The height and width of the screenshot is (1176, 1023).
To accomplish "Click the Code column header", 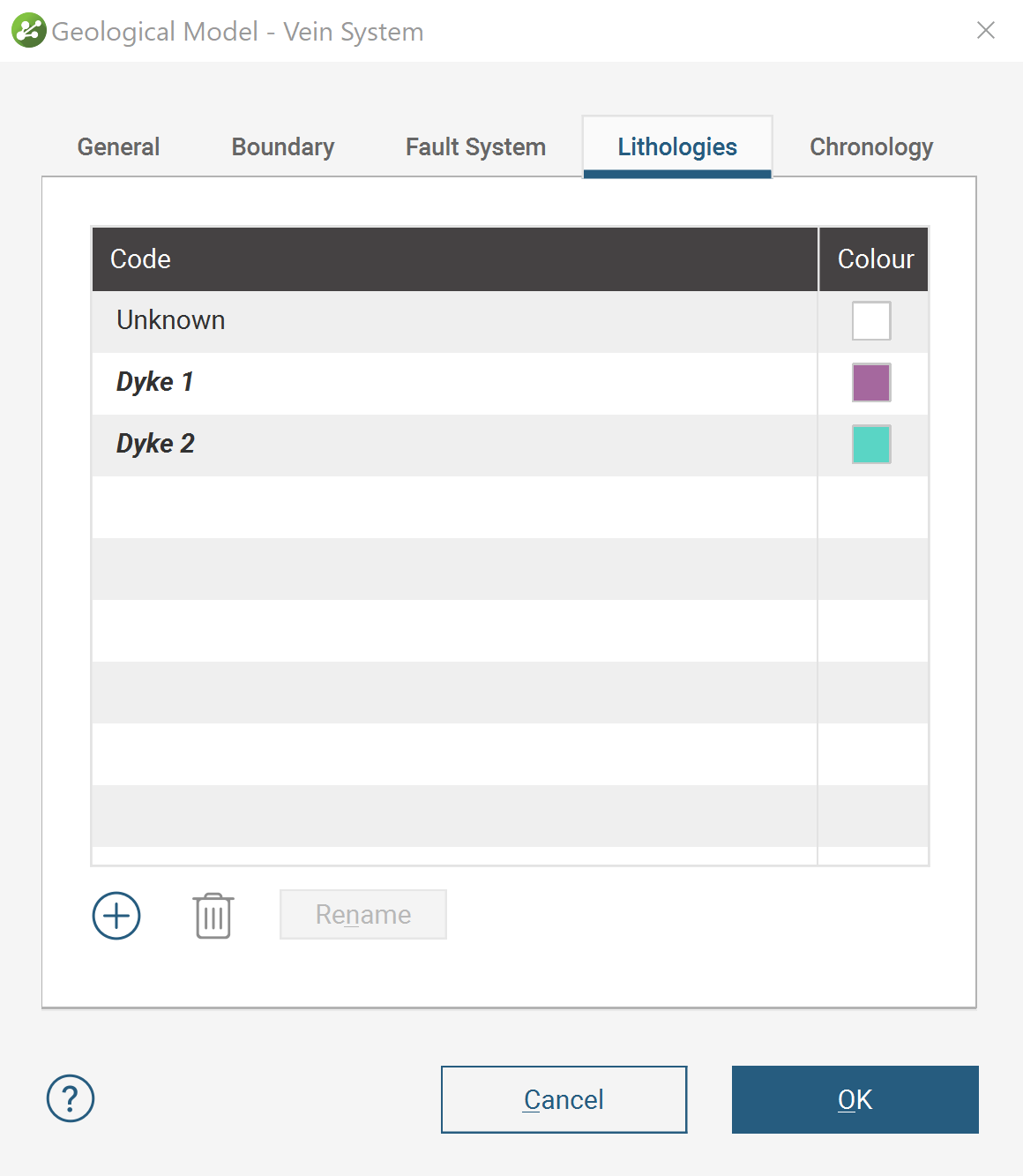I will pyautogui.click(x=454, y=259).
